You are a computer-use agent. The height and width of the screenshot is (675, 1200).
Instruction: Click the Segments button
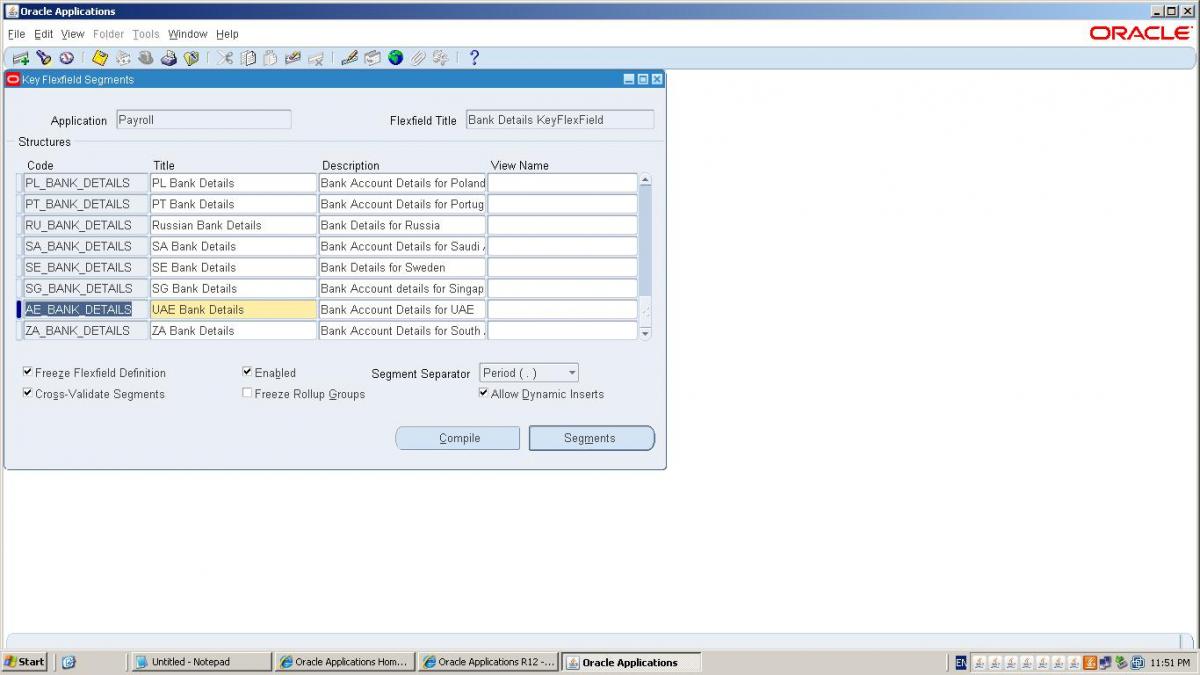tap(591, 438)
